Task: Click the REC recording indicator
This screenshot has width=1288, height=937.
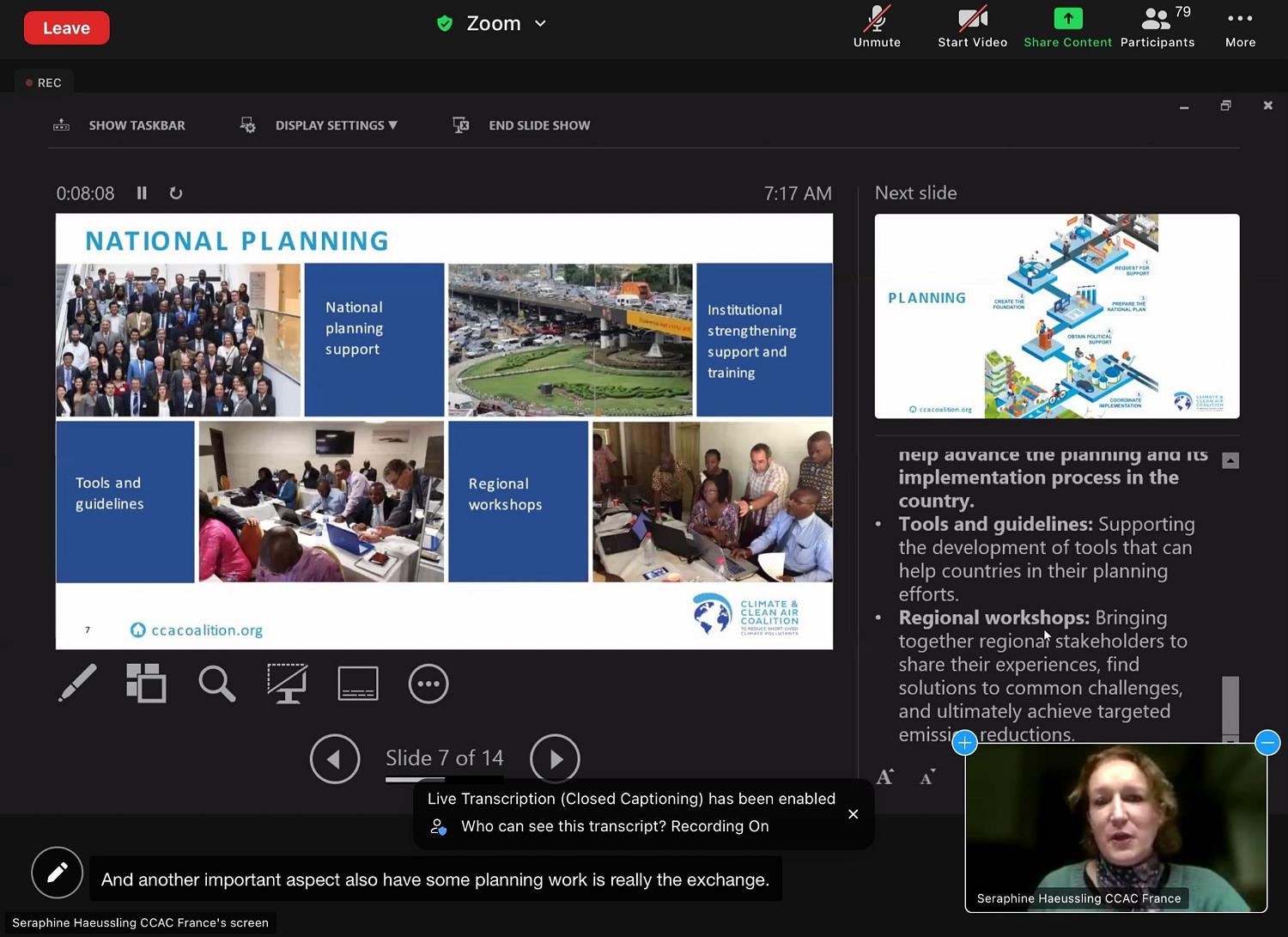Action: [44, 82]
